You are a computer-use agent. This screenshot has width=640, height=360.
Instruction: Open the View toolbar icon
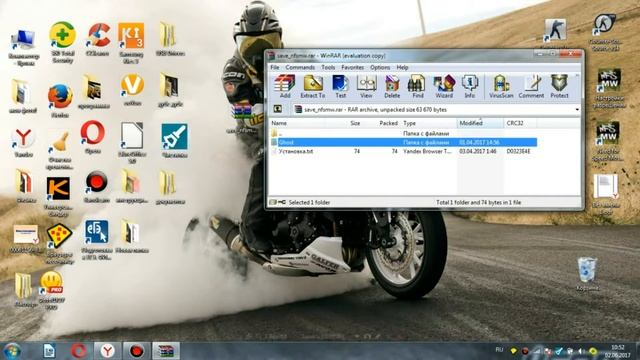coord(366,87)
